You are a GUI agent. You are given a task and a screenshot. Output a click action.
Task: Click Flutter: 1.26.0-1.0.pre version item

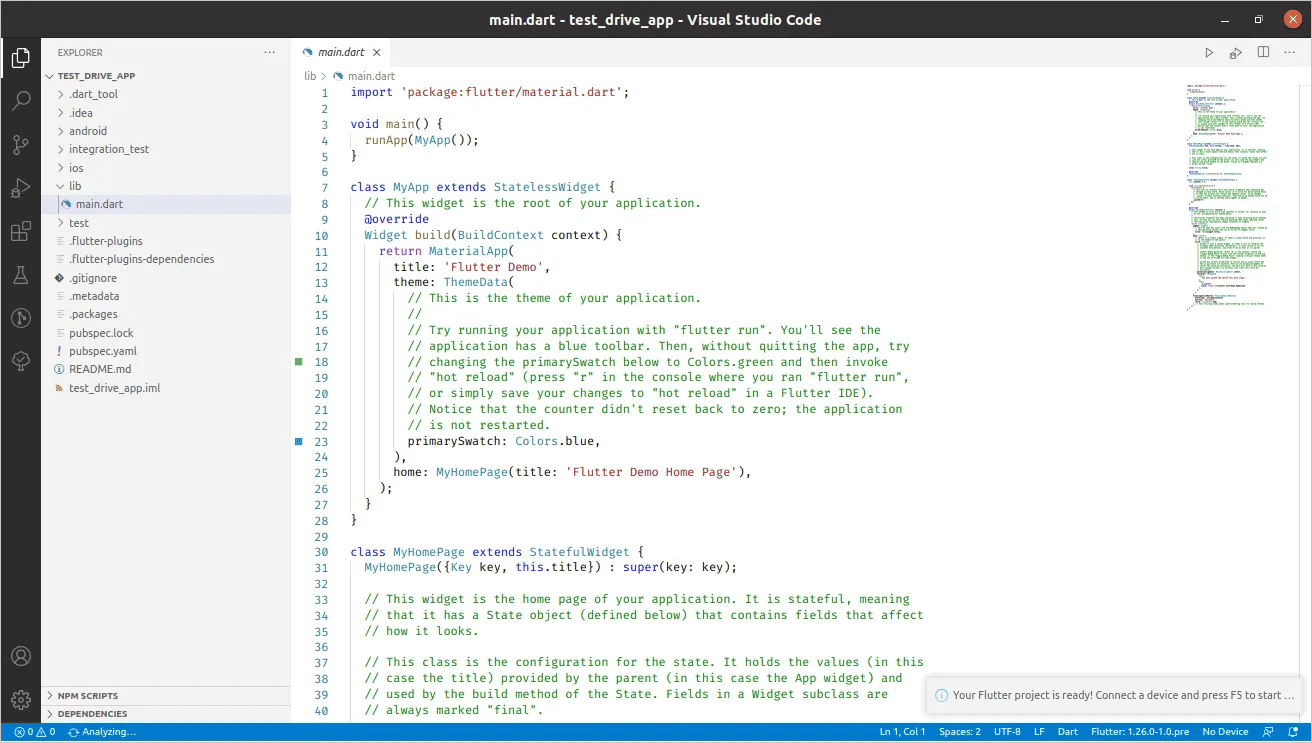pyautogui.click(x=1140, y=732)
